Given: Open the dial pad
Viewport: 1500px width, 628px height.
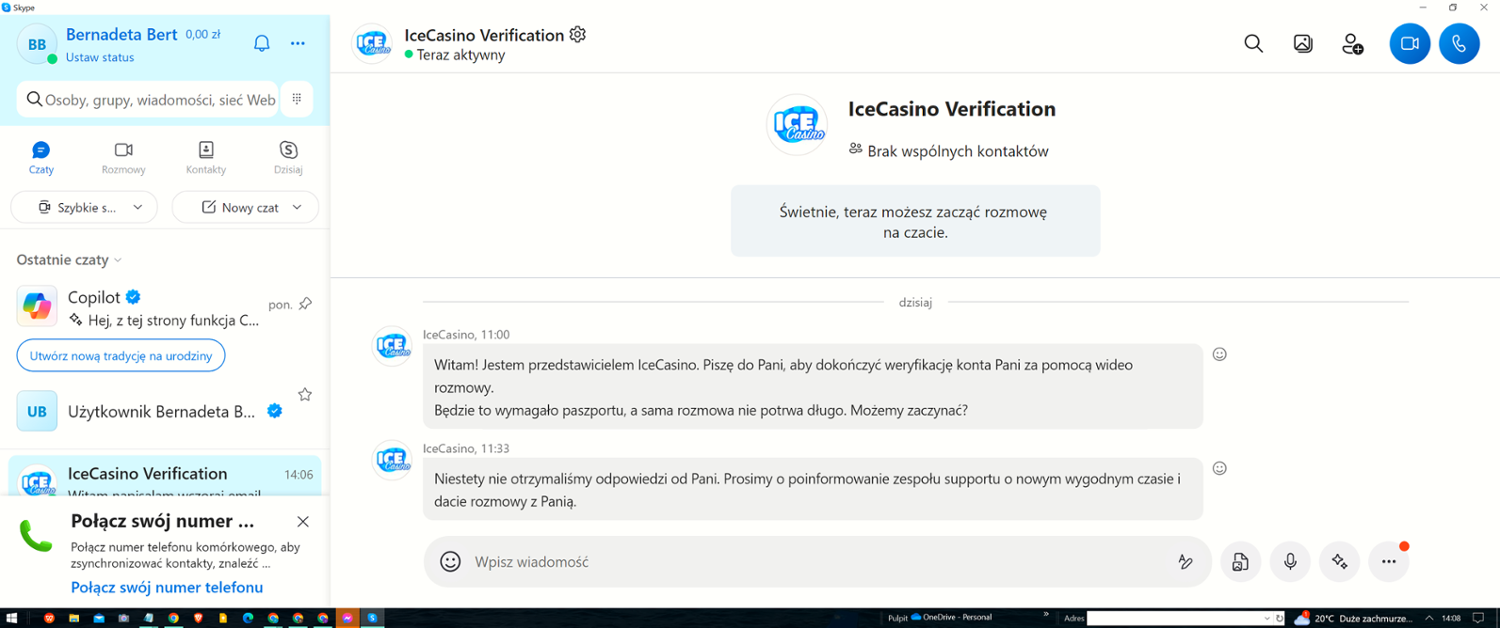Looking at the screenshot, I should point(297,99).
